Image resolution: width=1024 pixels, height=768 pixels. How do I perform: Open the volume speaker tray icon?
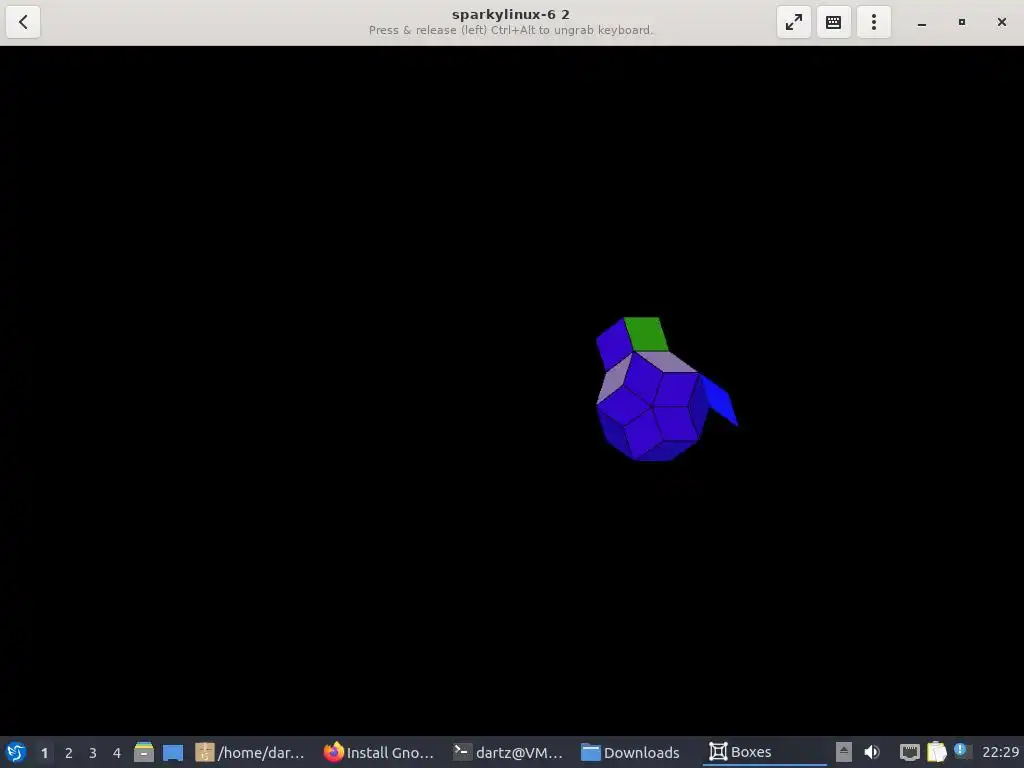click(x=872, y=752)
